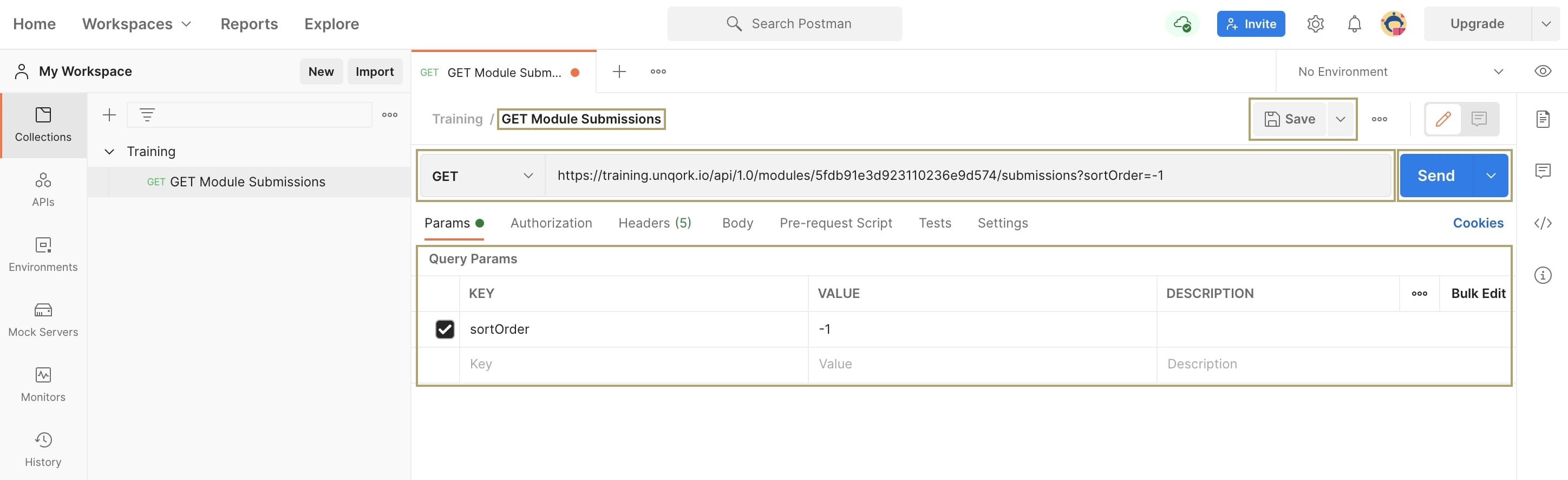Image resolution: width=1568 pixels, height=480 pixels.
Task: Open a new request tab with plus icon
Action: 619,72
